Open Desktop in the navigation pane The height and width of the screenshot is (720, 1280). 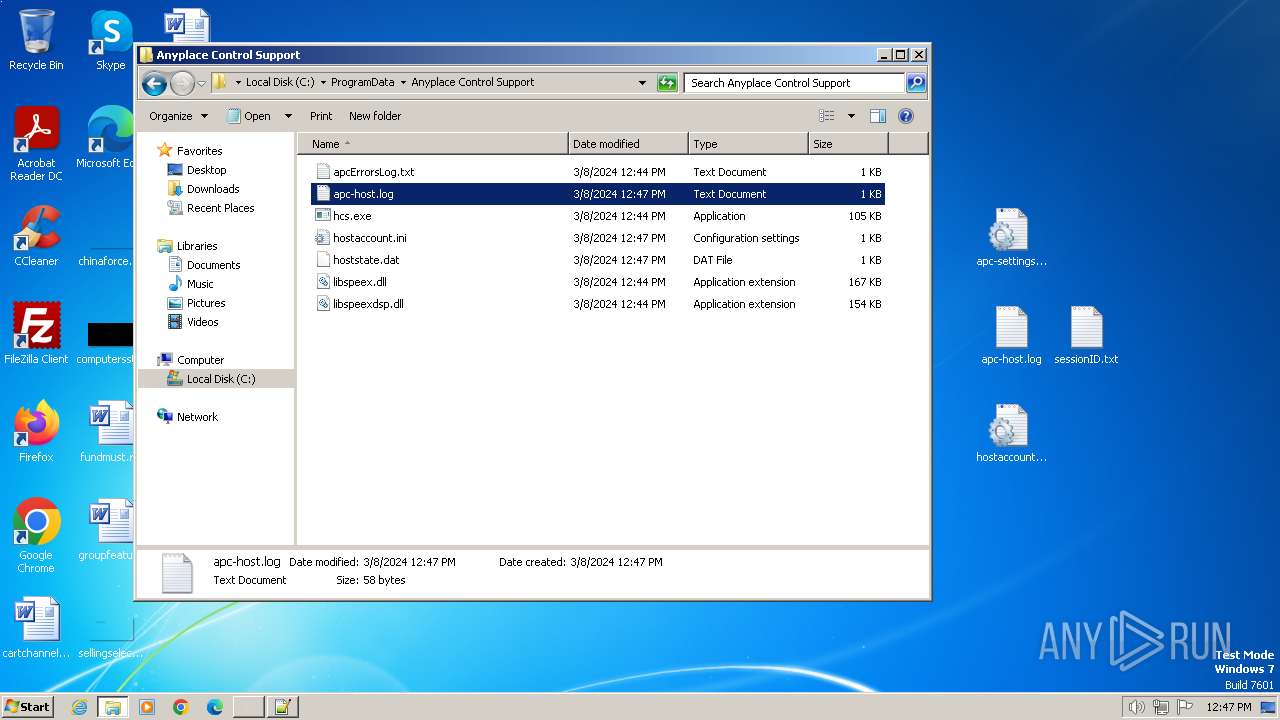click(206, 170)
